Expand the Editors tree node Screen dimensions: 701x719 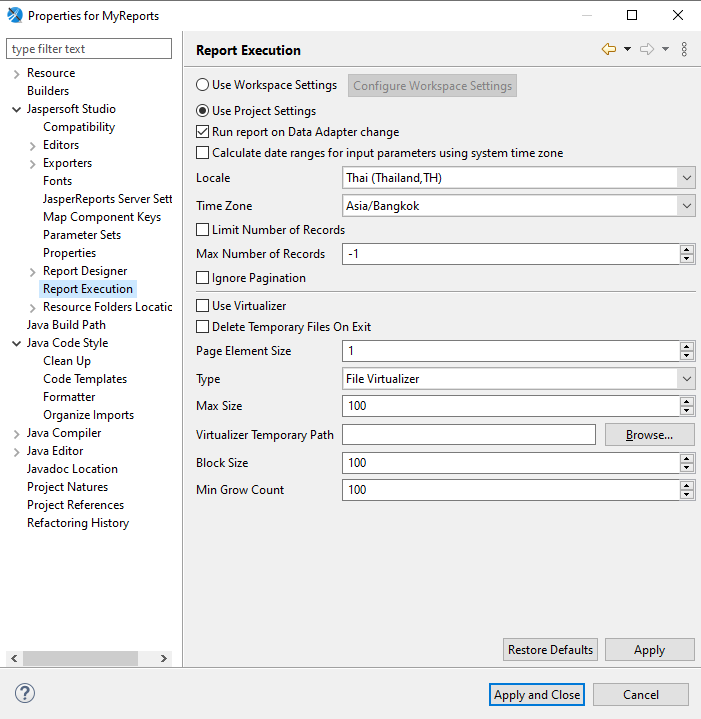coord(33,146)
